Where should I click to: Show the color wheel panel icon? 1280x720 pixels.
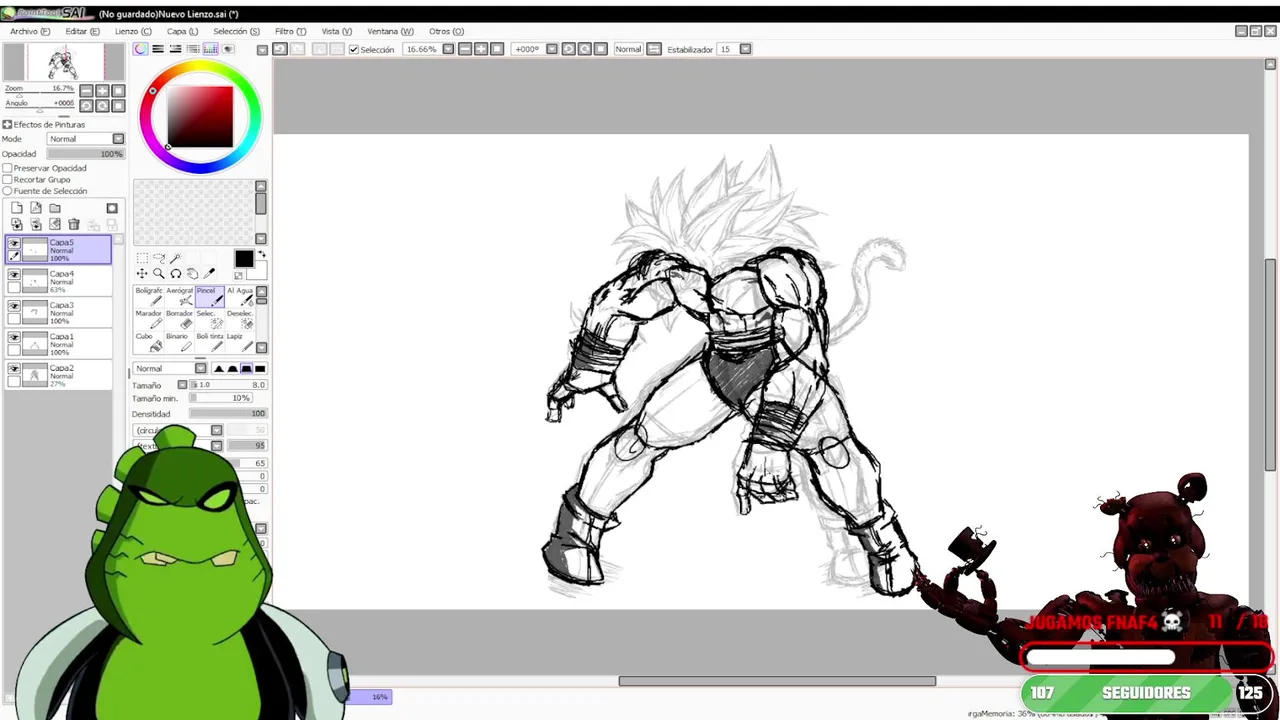[x=141, y=49]
